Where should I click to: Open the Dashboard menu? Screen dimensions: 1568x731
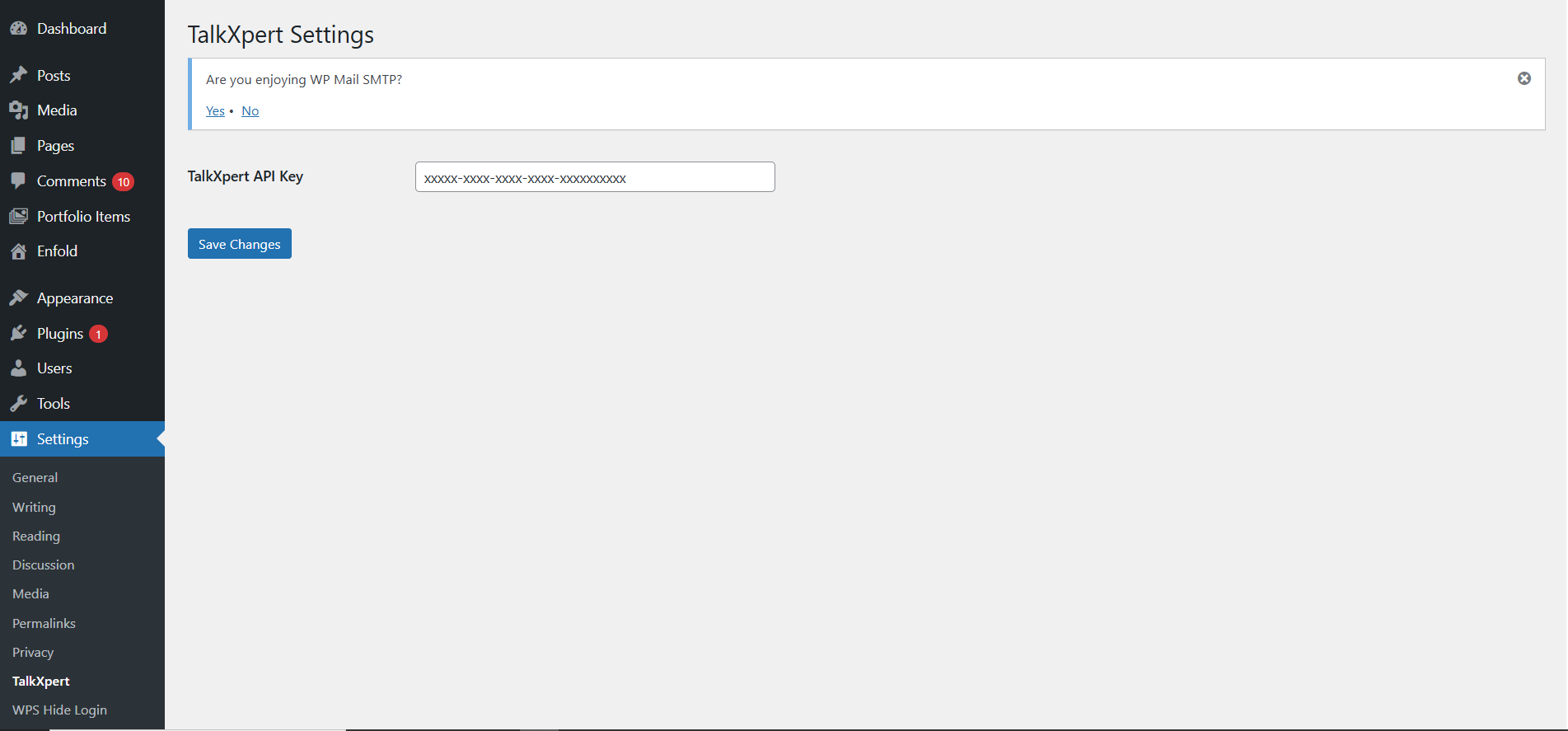(x=72, y=28)
